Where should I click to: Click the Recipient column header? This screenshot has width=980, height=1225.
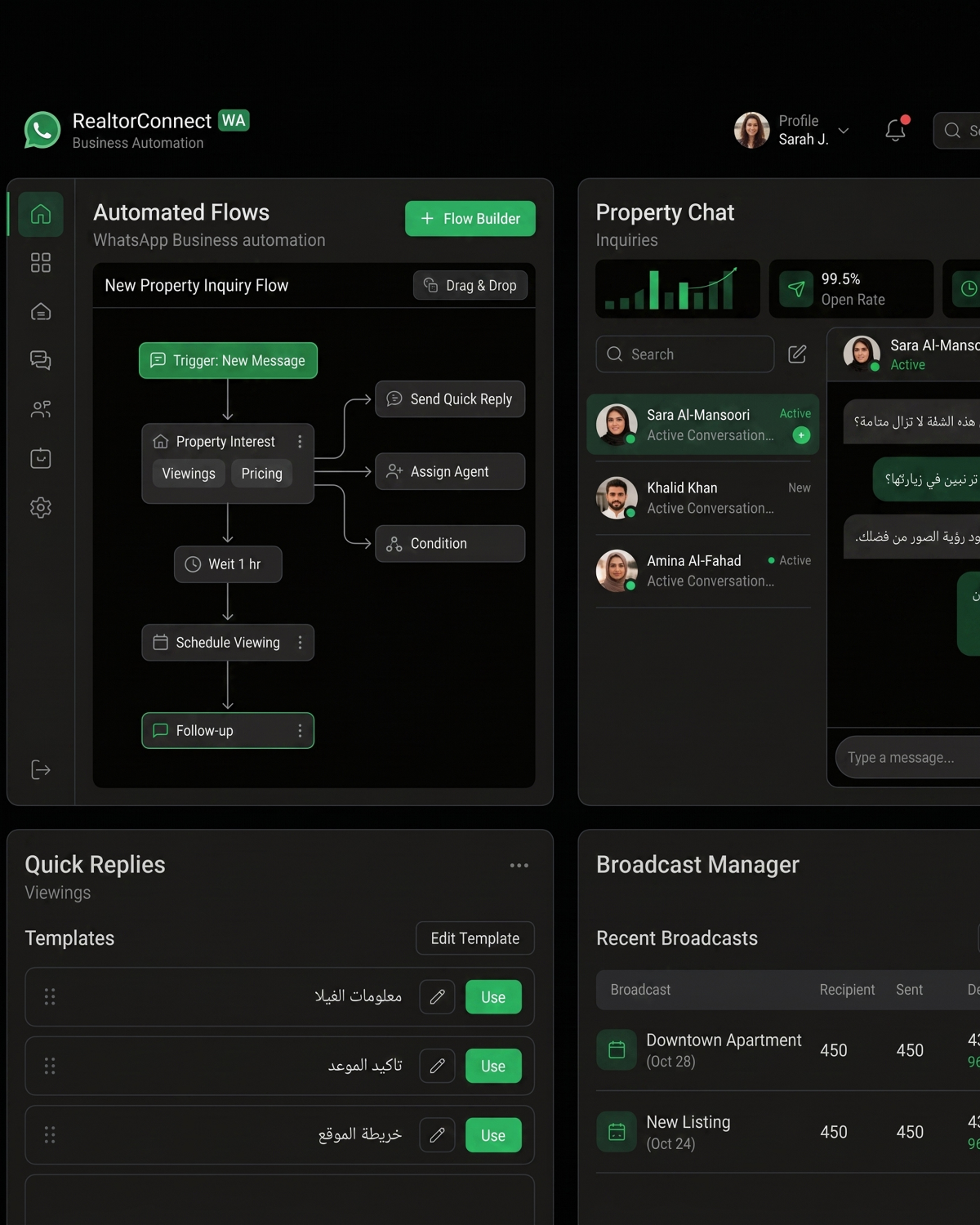(x=847, y=990)
